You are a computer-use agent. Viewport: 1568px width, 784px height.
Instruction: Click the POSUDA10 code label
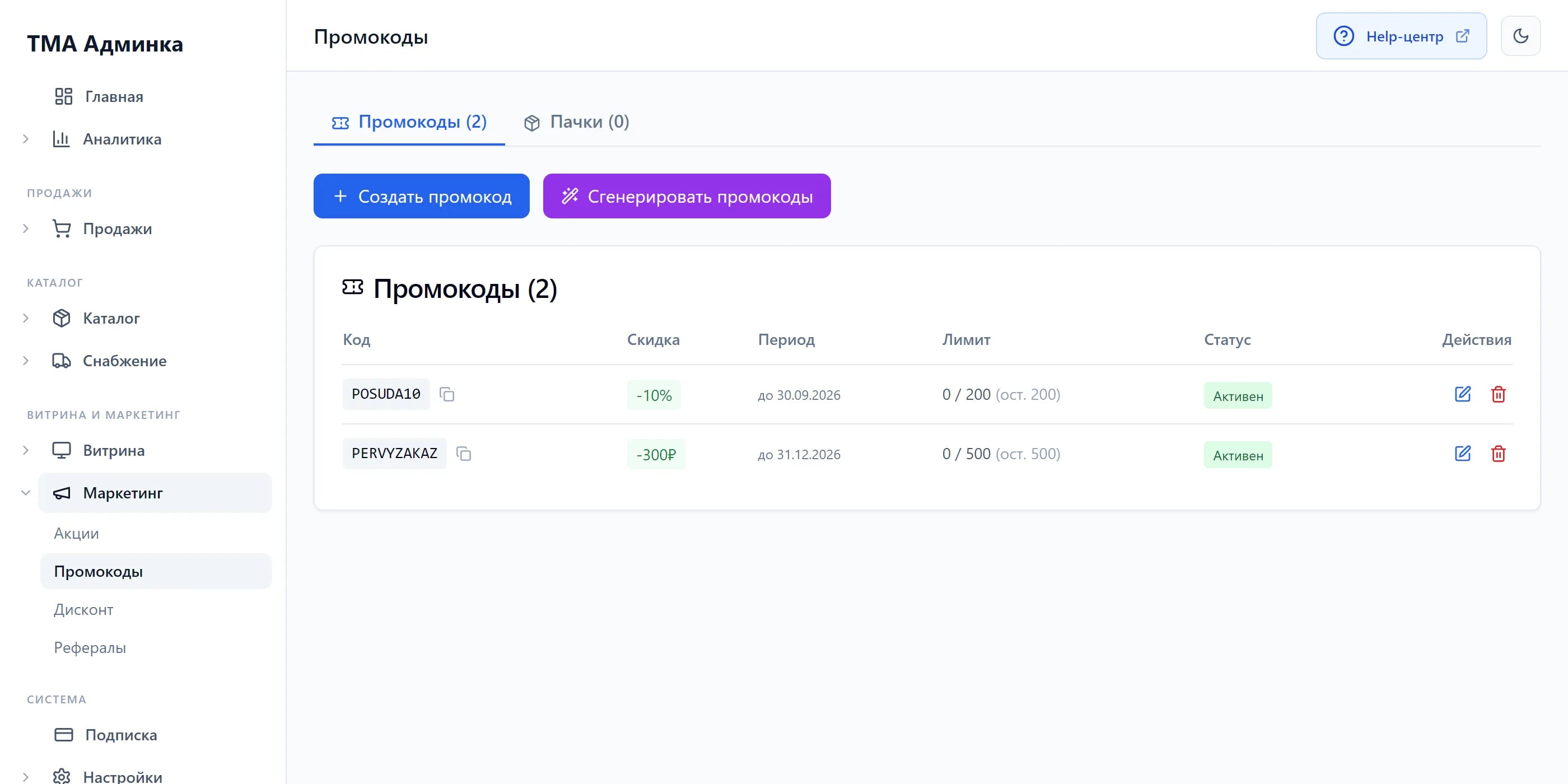(386, 394)
